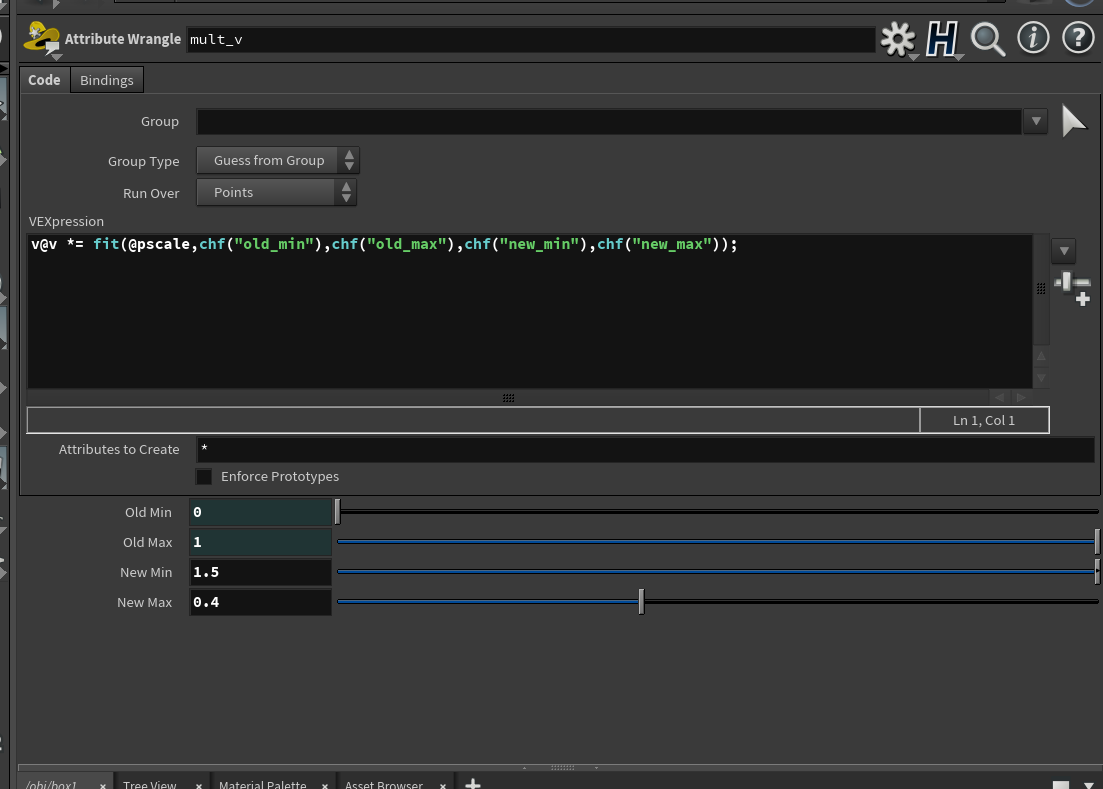This screenshot has width=1103, height=789.
Task: Click the Old Min value field
Action: click(x=260, y=512)
